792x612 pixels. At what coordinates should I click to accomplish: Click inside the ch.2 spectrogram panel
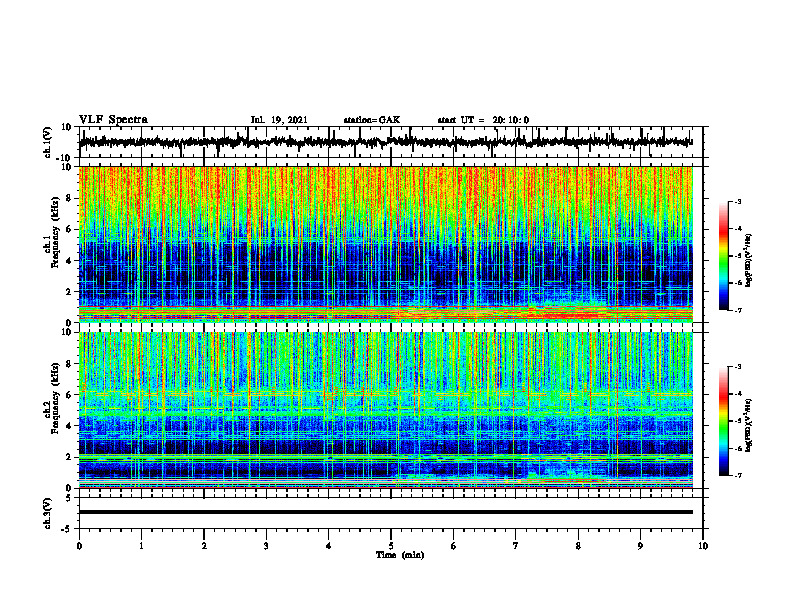click(385, 410)
